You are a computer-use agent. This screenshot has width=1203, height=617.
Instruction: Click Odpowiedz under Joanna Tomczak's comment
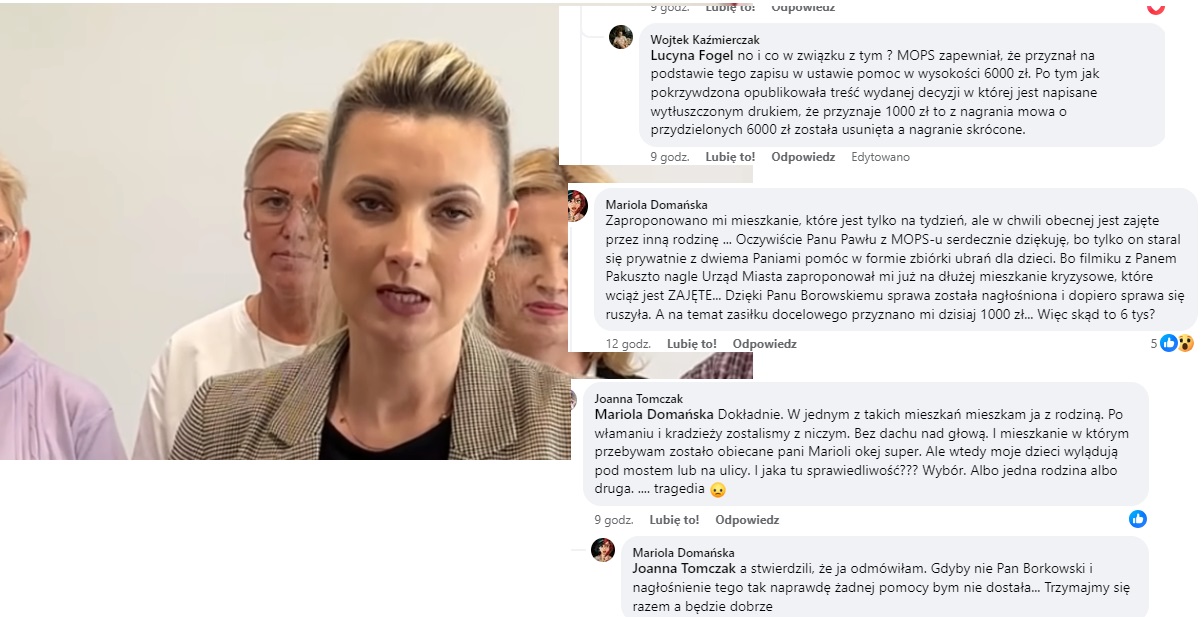click(747, 520)
